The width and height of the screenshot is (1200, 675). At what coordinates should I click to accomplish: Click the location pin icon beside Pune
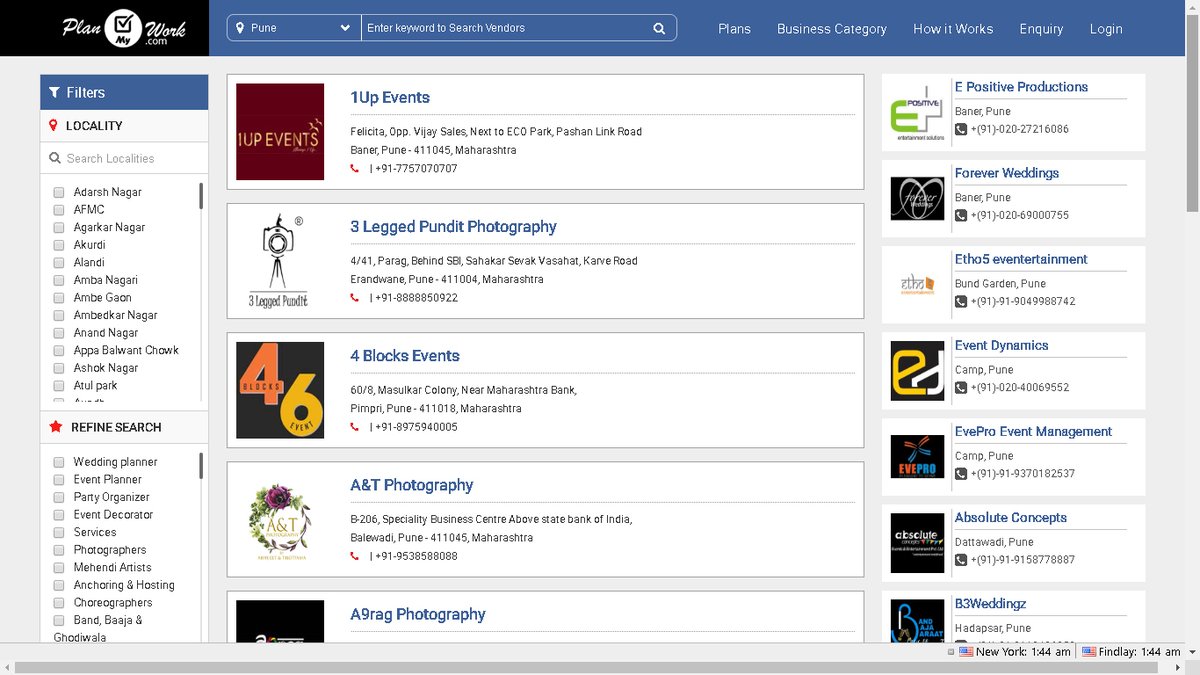(x=240, y=28)
